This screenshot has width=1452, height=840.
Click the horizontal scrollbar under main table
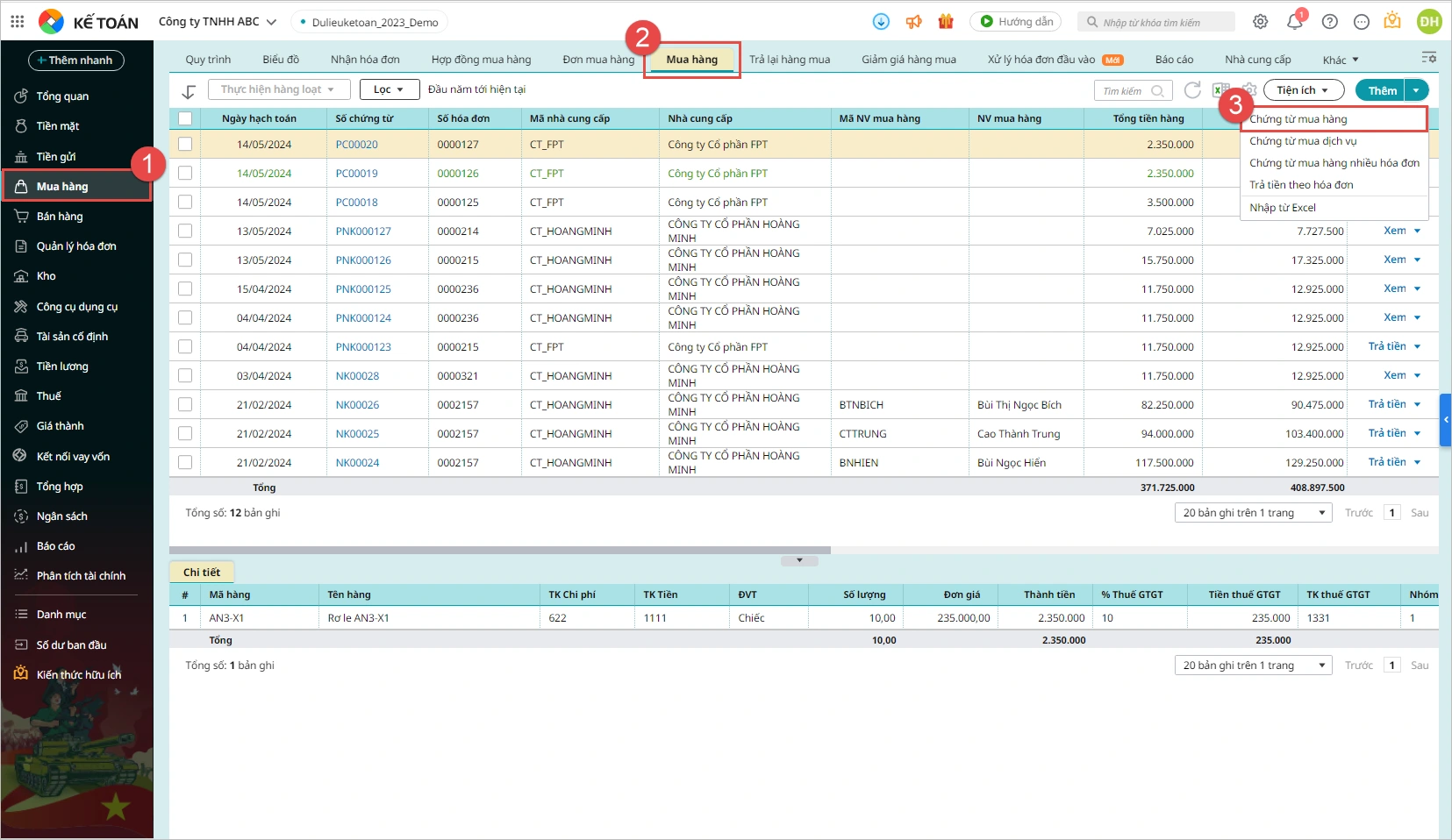click(500, 551)
